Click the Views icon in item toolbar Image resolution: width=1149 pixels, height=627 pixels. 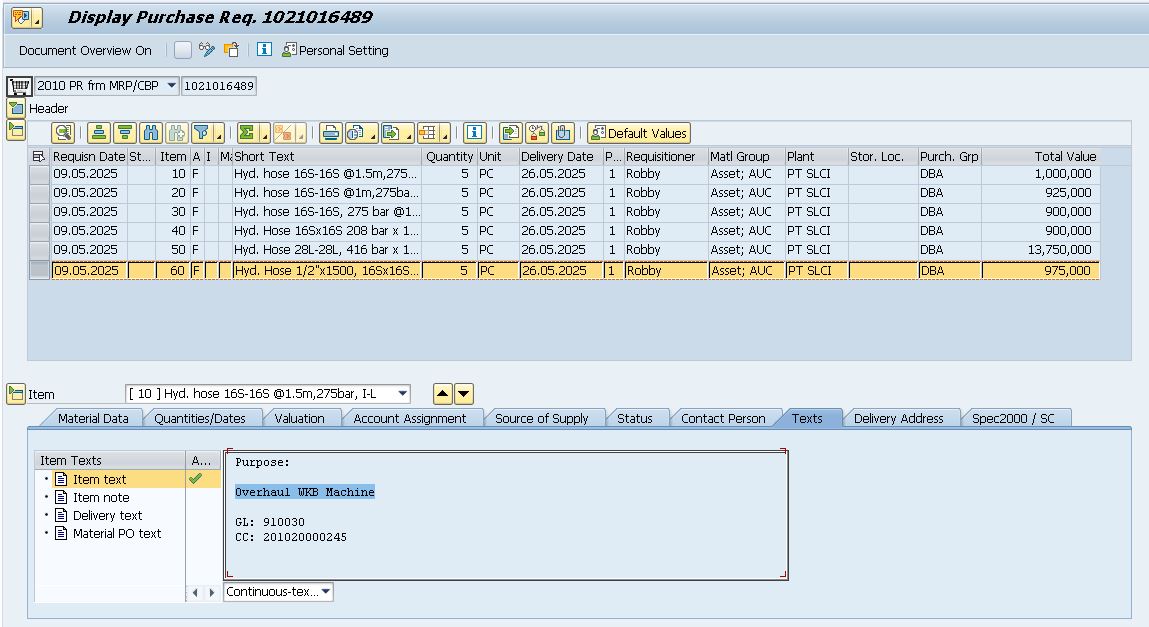coord(356,133)
